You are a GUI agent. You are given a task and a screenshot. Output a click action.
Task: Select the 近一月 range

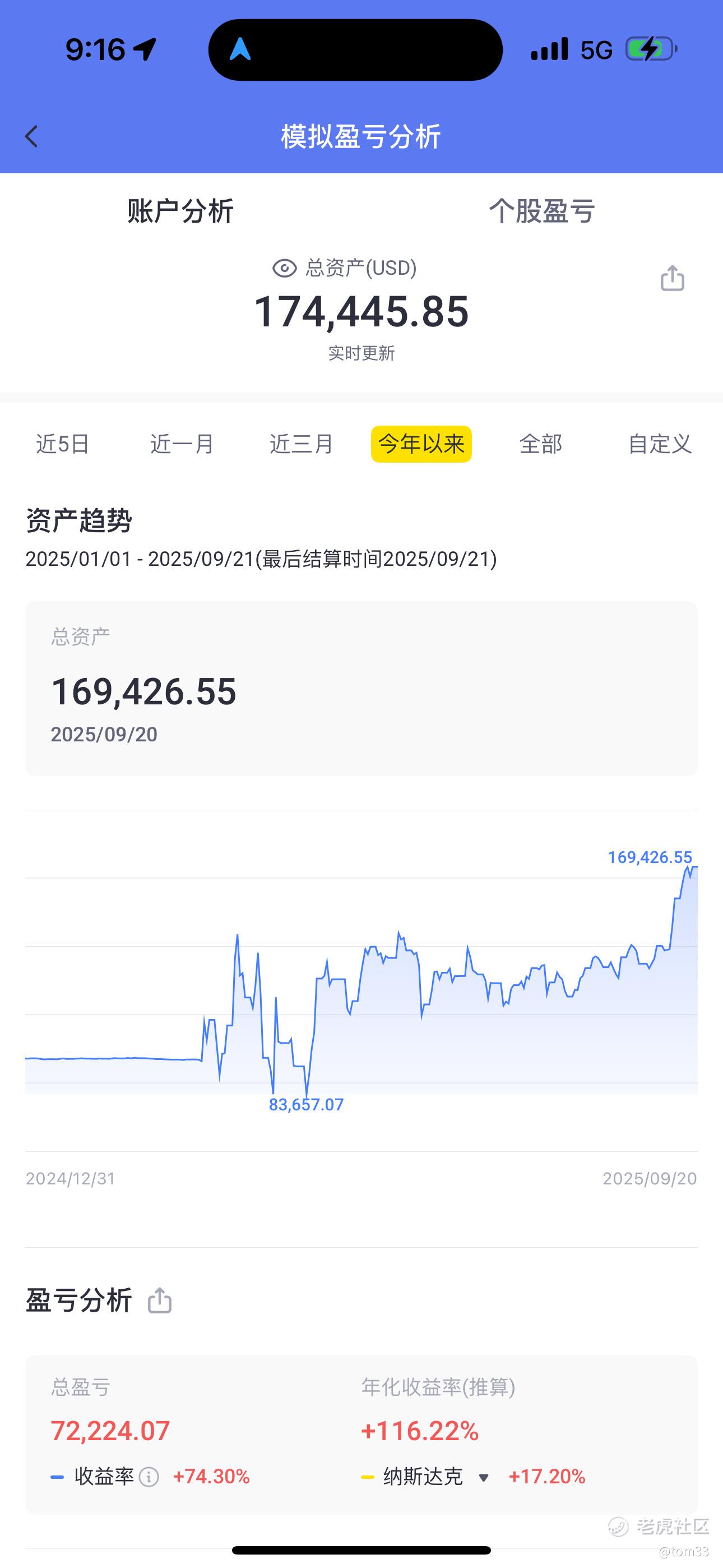[182, 444]
